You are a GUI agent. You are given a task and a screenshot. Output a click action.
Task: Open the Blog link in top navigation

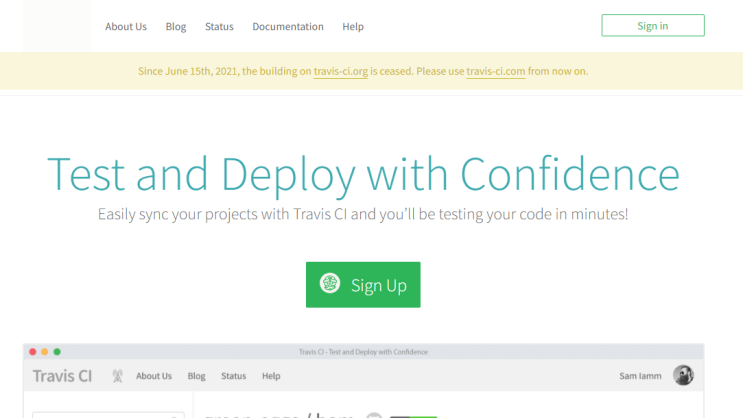176,27
